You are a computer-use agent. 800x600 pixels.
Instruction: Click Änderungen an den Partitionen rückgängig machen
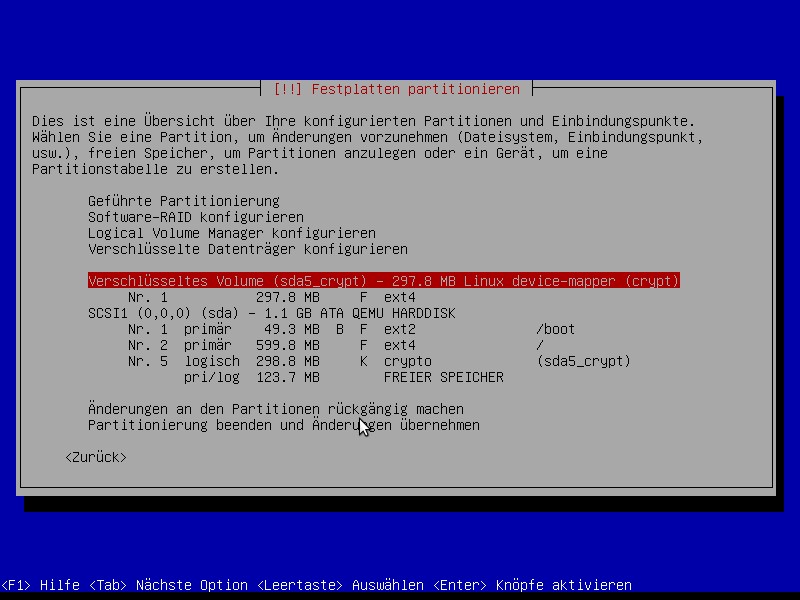click(x=275, y=409)
